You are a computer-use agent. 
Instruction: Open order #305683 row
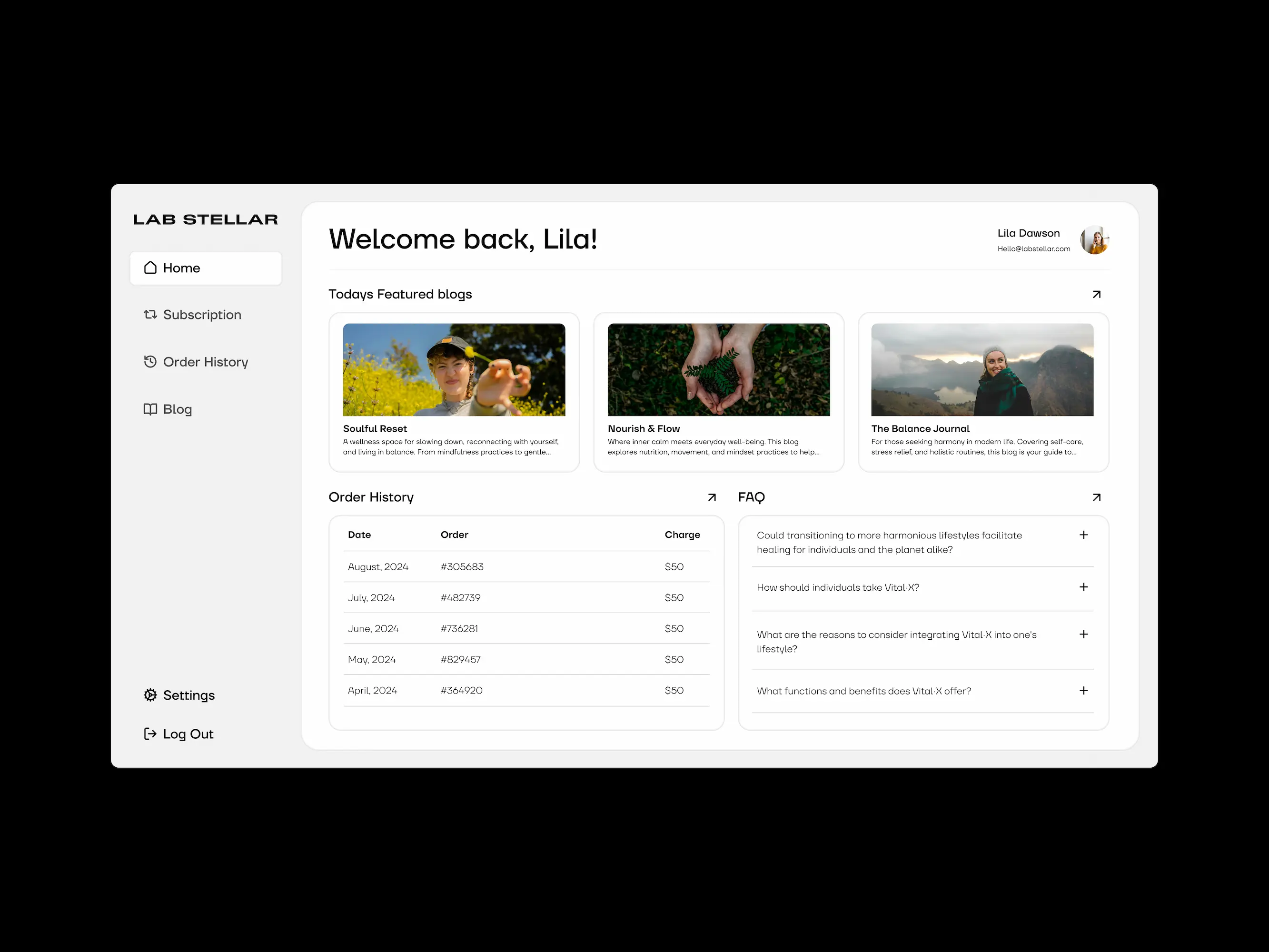(462, 567)
